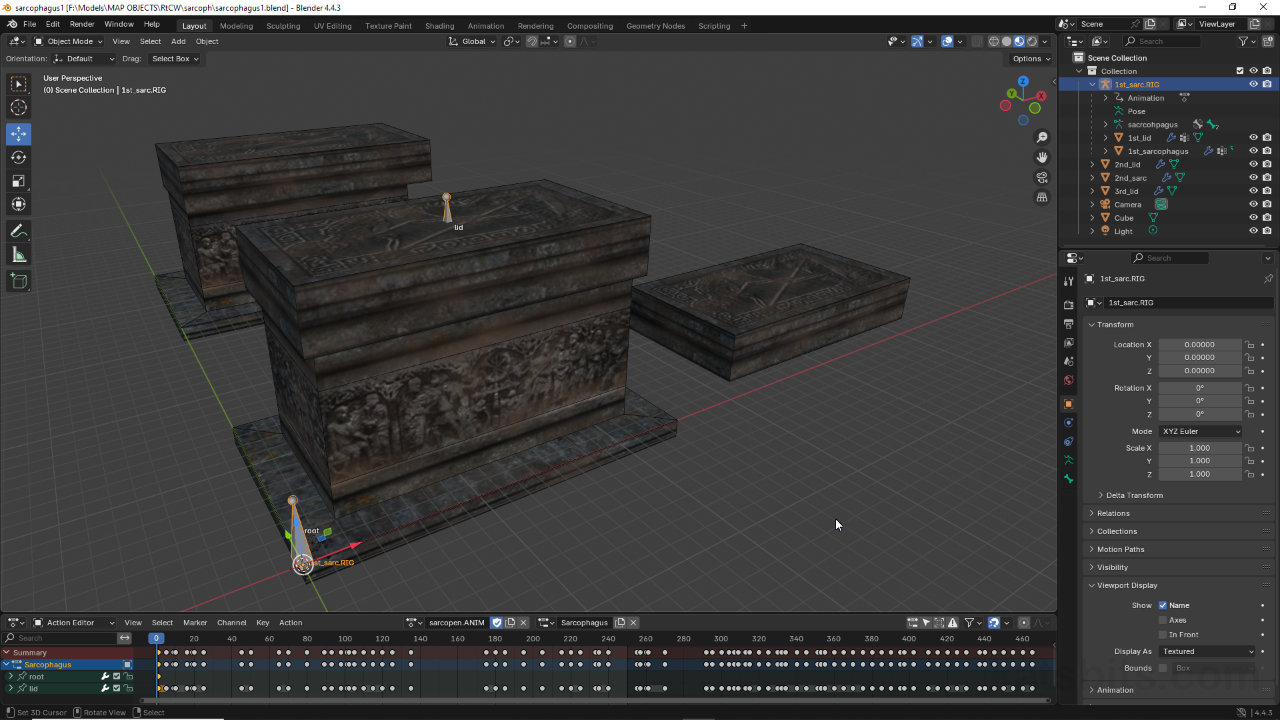1280x720 pixels.
Task: Uncheck the Name checkbox in Viewport Display
Action: tap(1163, 605)
